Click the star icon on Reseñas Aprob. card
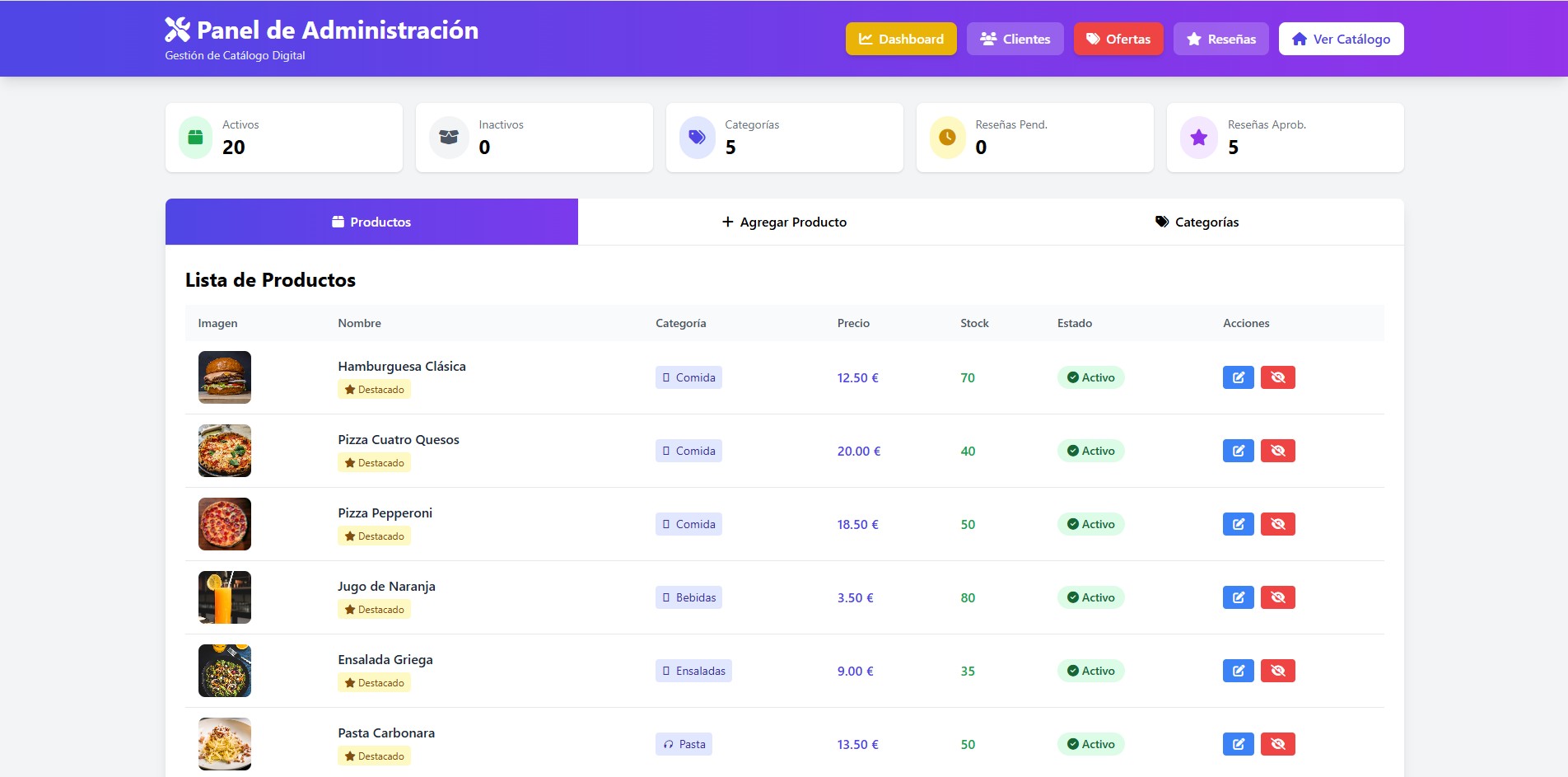The height and width of the screenshot is (777, 1568). 1198,137
